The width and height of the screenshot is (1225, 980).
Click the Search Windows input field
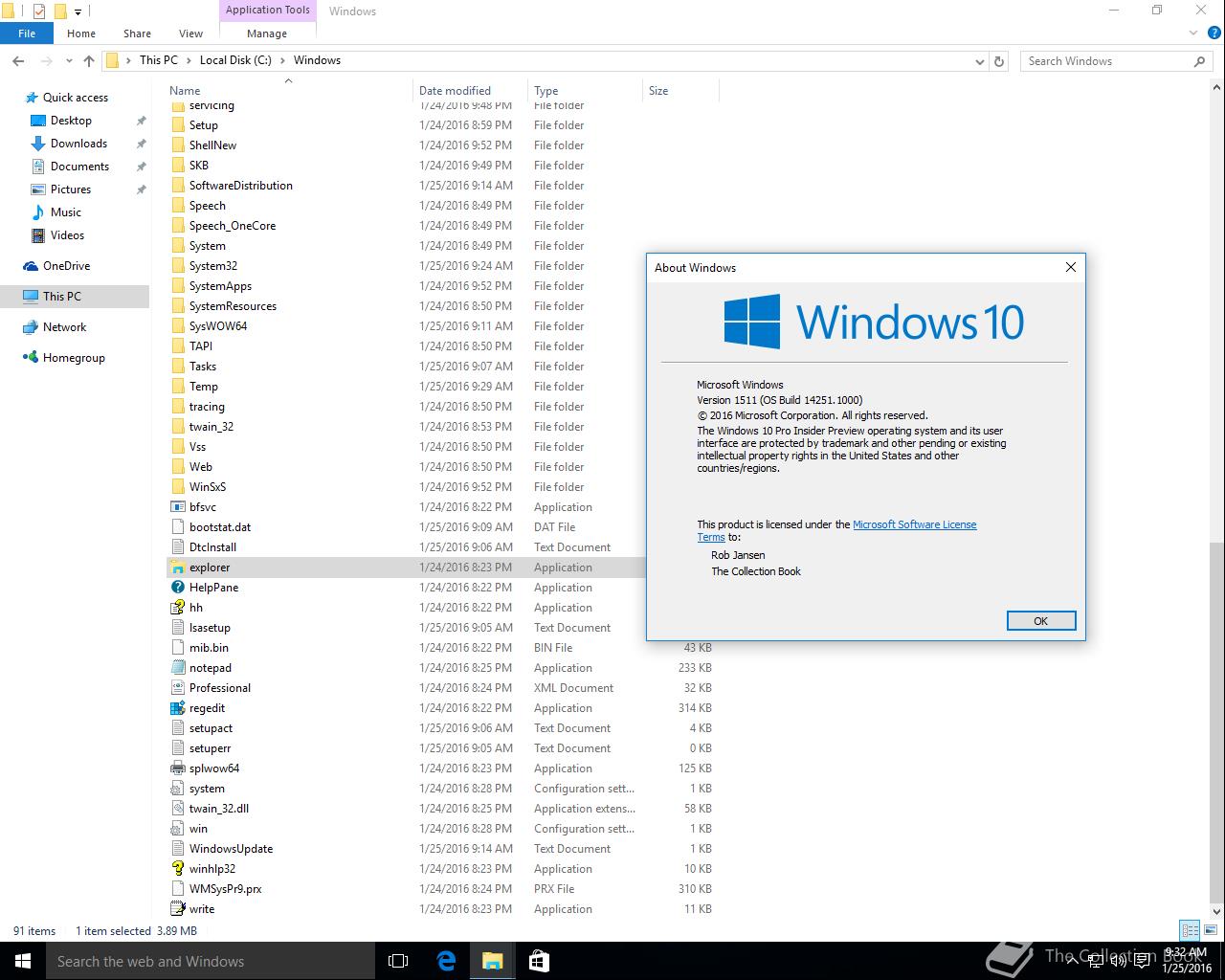click(1106, 60)
